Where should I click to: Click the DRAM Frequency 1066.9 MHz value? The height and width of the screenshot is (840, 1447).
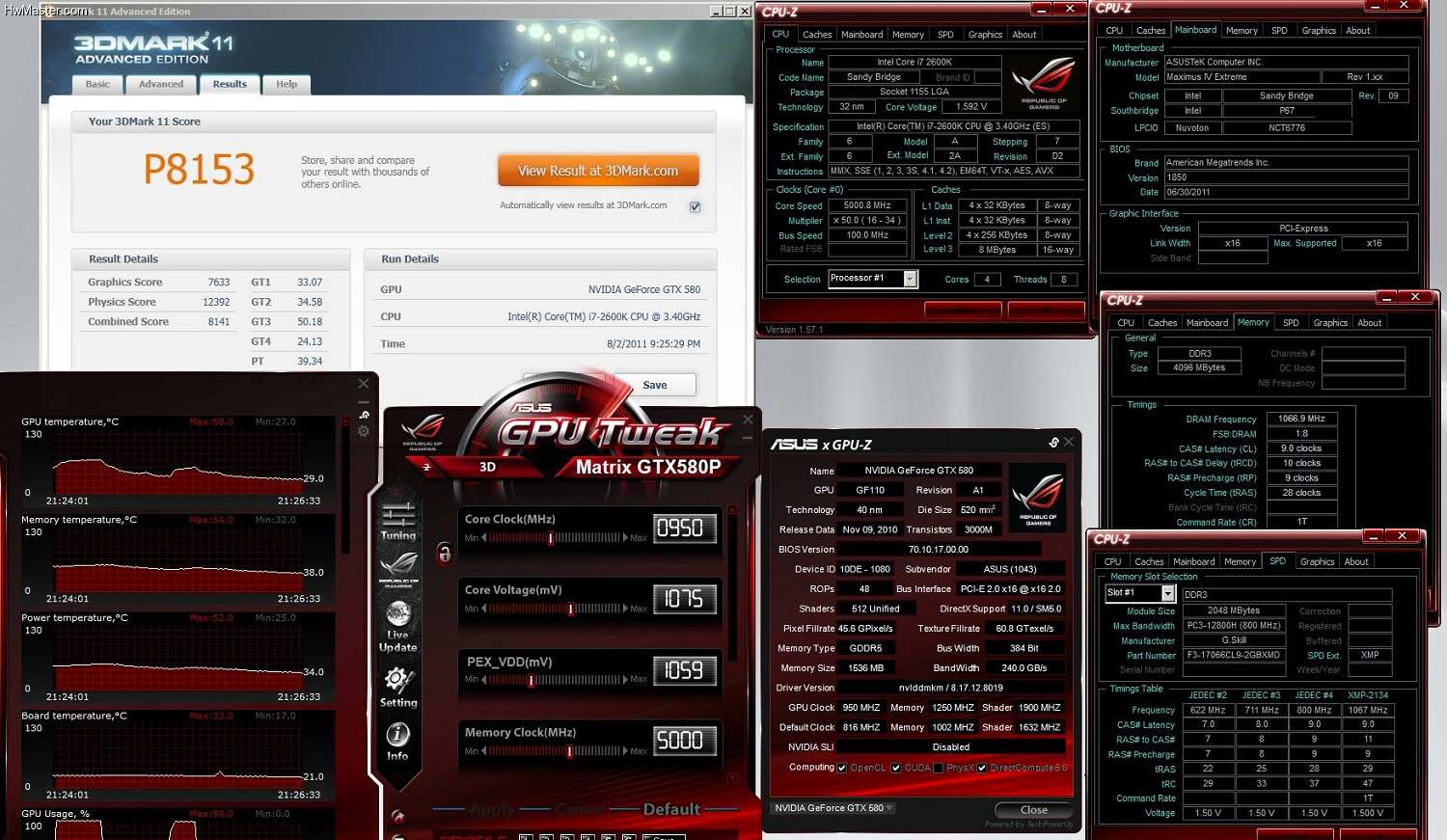click(1301, 419)
